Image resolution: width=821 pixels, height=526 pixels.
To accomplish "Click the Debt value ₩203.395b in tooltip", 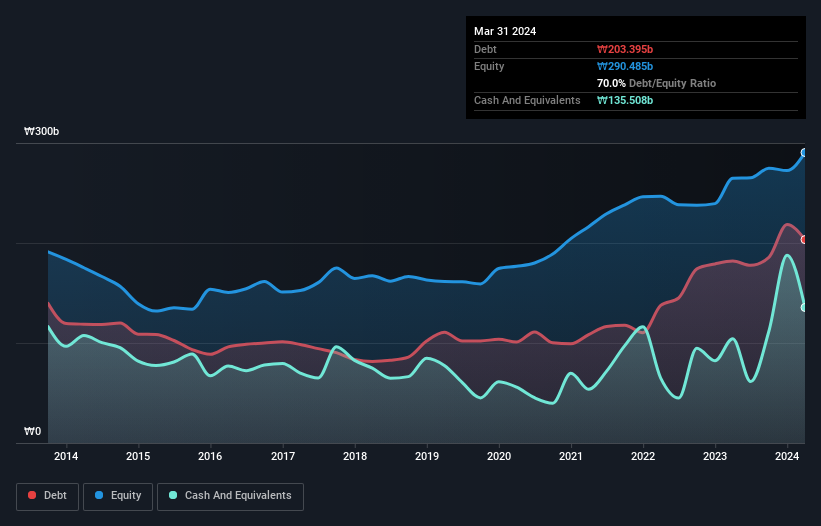I will tap(625, 49).
